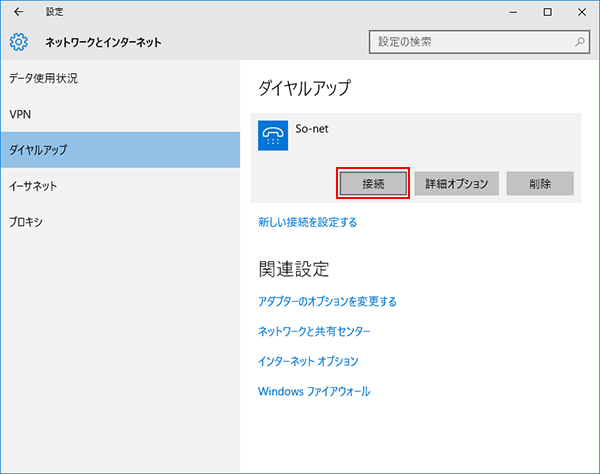This screenshot has width=600, height=474.
Task: Focus the 設定の検索 search field
Action: click(x=470, y=43)
